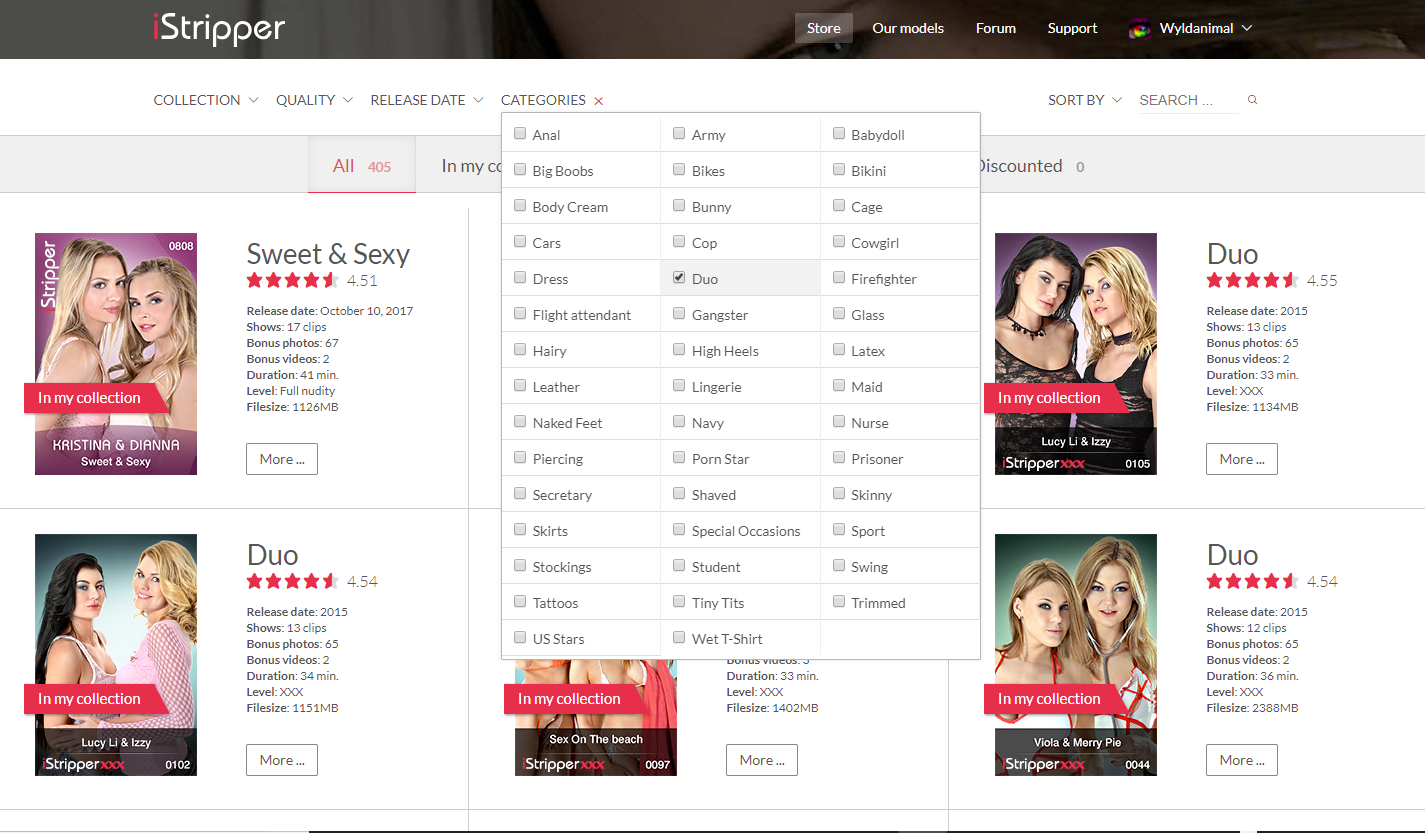
Task: Toggle the Glass category checkbox
Action: tap(839, 313)
